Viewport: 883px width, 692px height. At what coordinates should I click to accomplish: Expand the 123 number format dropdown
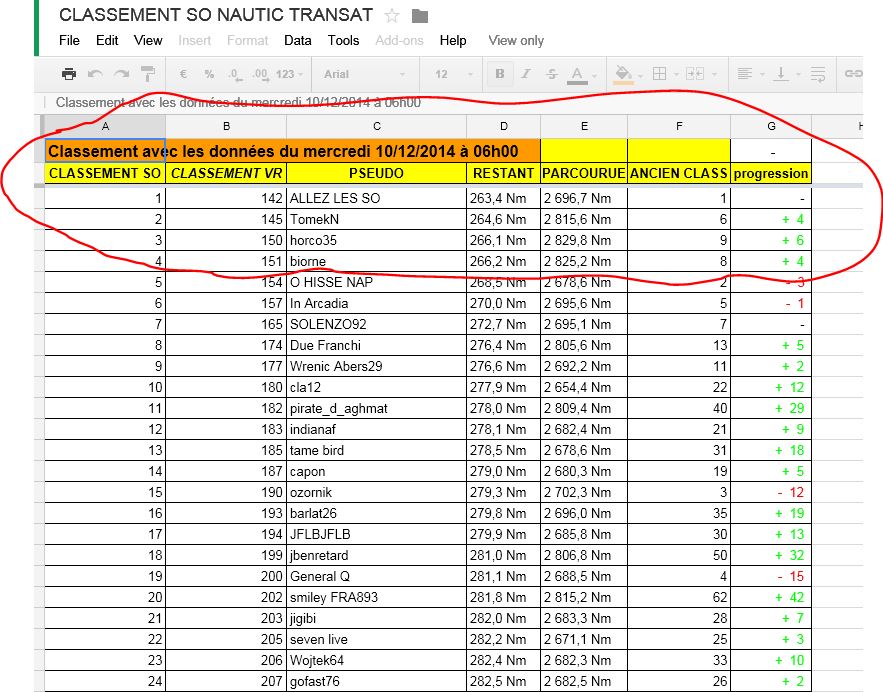click(x=288, y=74)
